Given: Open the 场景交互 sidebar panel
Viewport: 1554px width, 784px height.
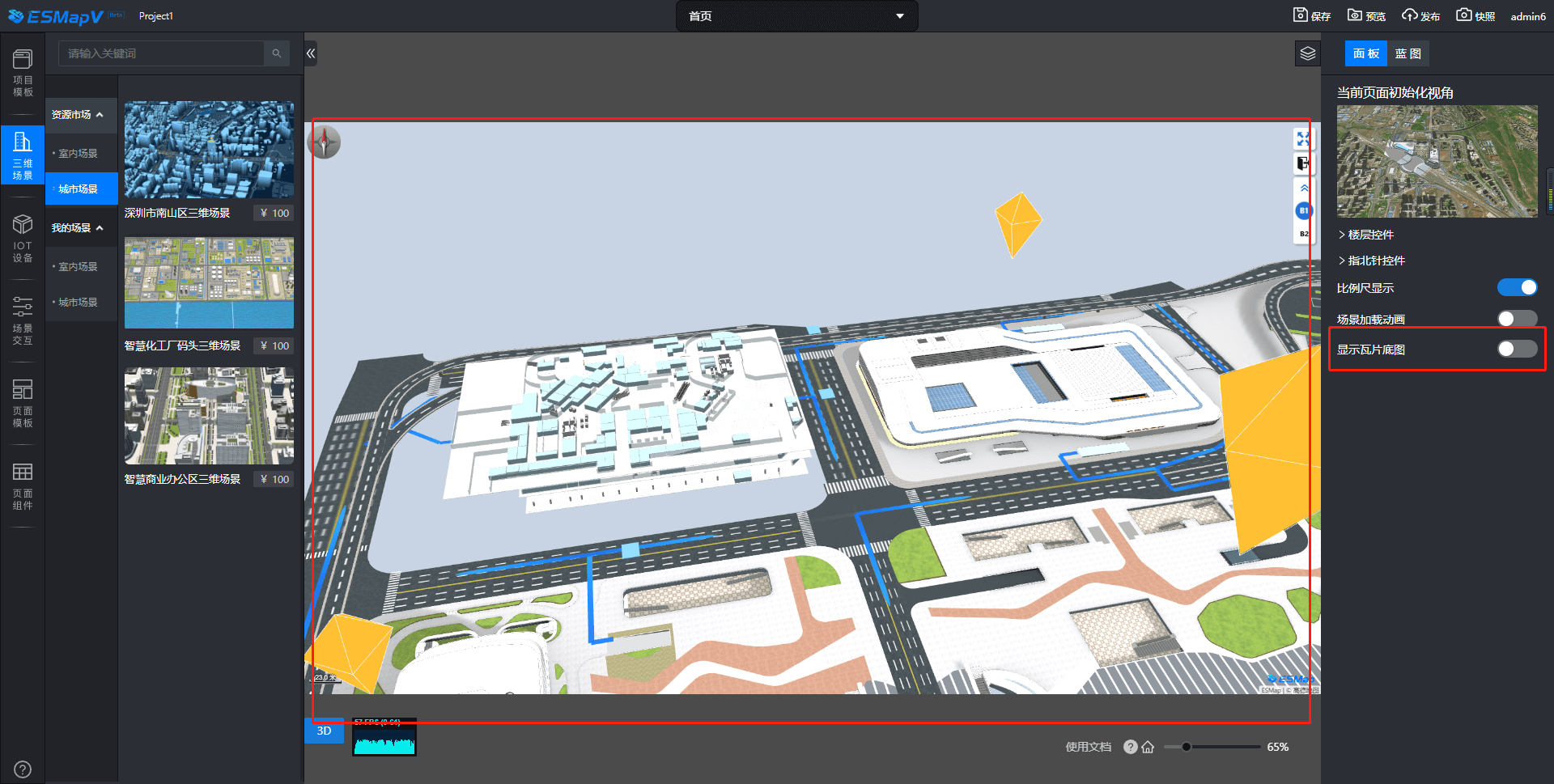Looking at the screenshot, I should (23, 320).
